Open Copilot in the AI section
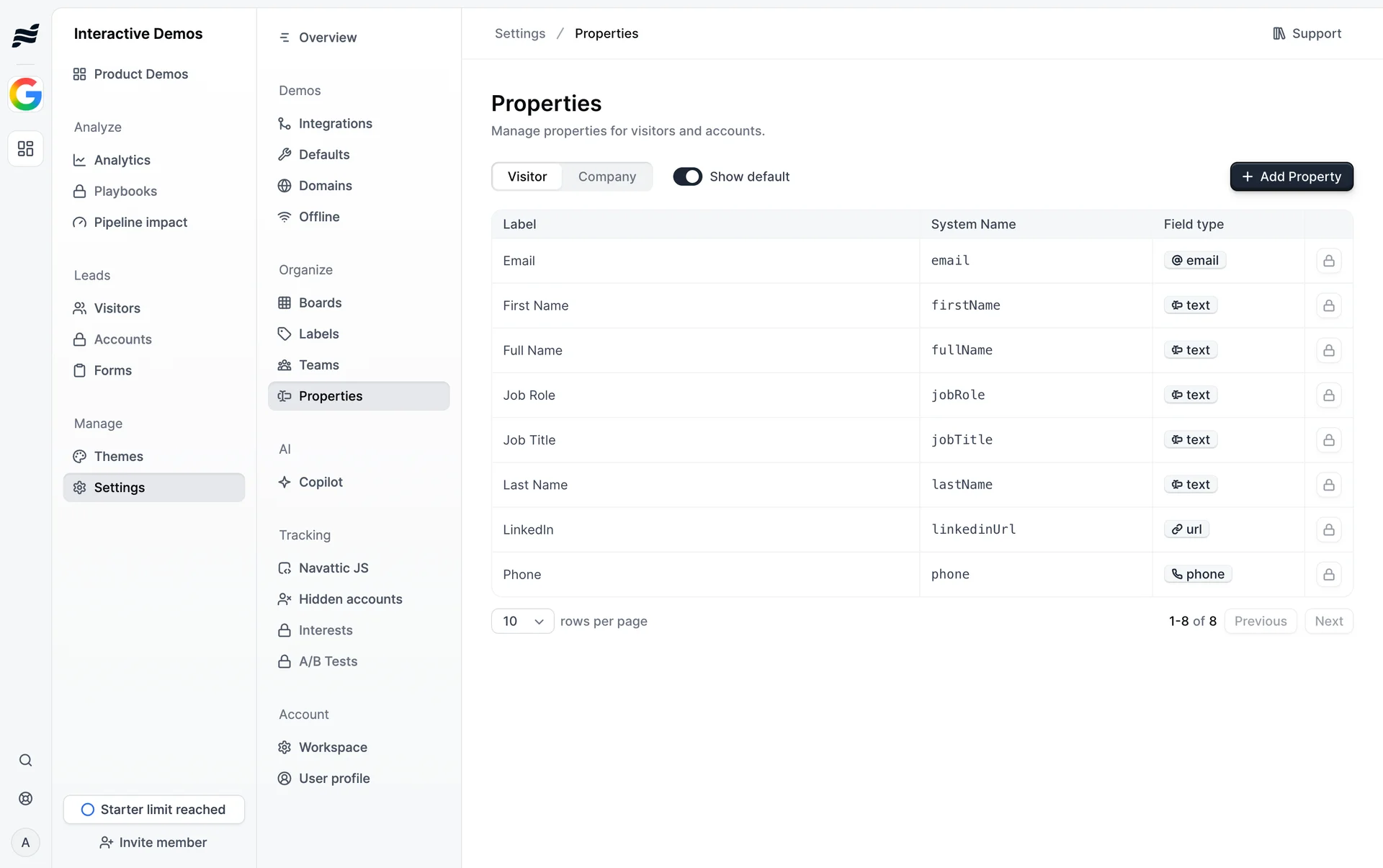The width and height of the screenshot is (1383, 868). coord(321,482)
